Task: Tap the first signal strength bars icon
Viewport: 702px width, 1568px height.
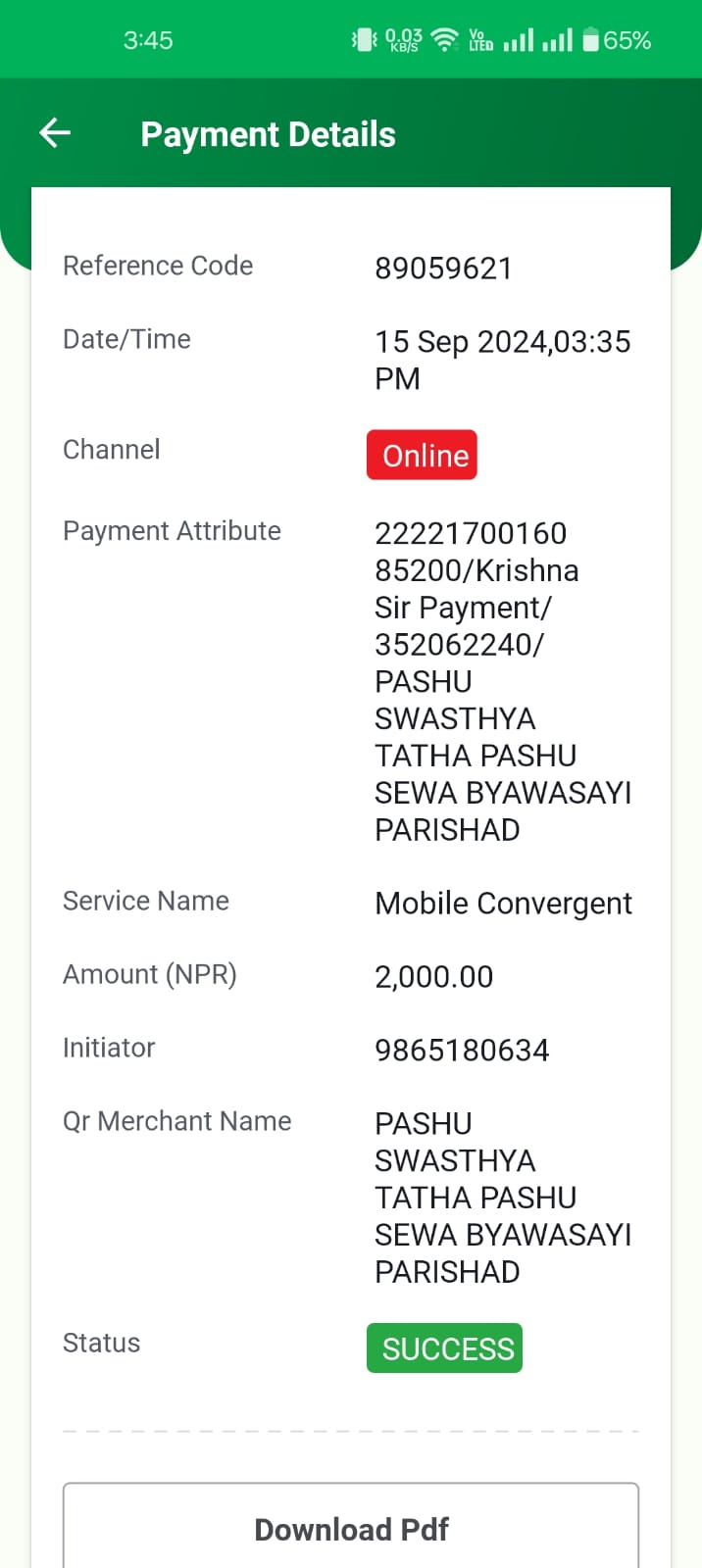Action: pyautogui.click(x=519, y=40)
